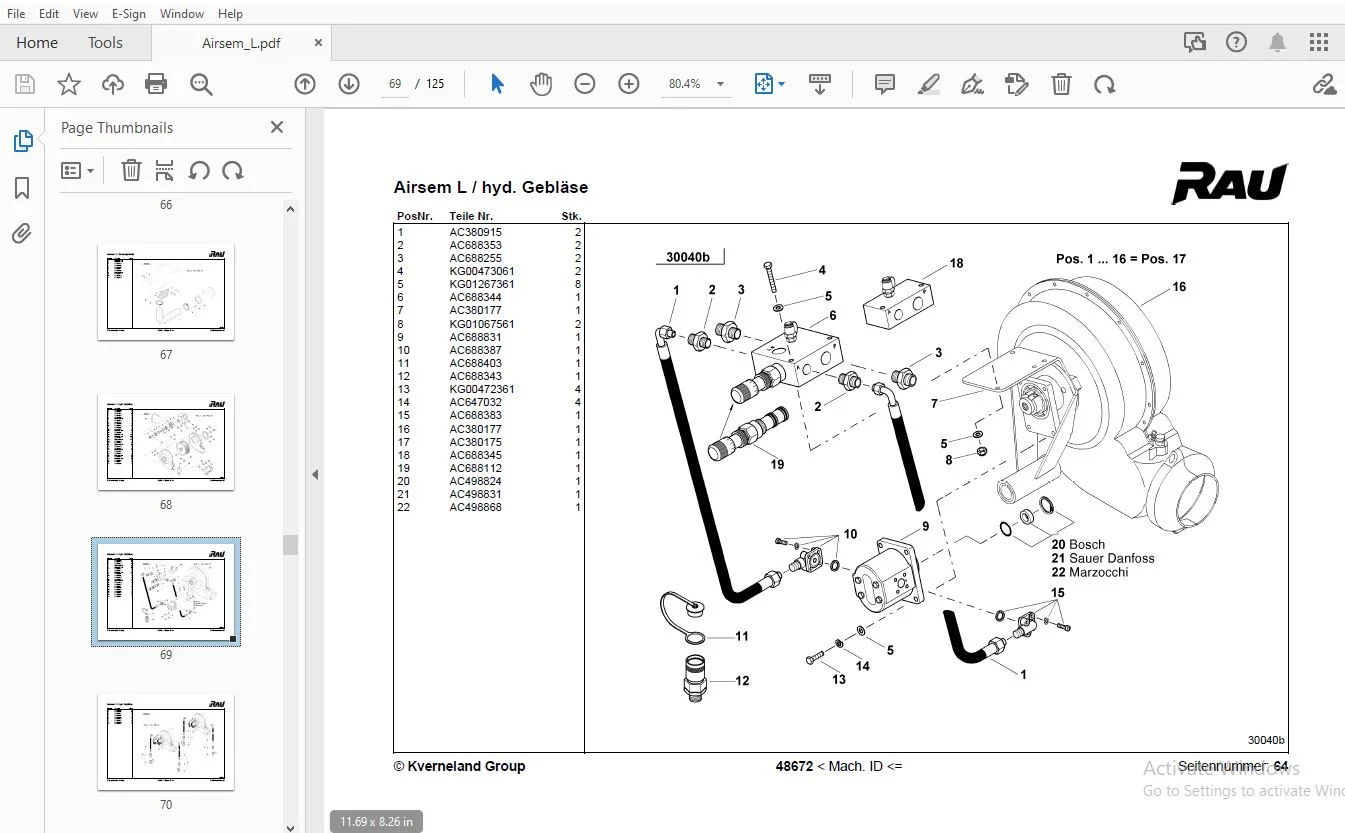This screenshot has height=833, width=1345.
Task: Rotate thumbnail clockwise in panel
Action: (x=233, y=170)
